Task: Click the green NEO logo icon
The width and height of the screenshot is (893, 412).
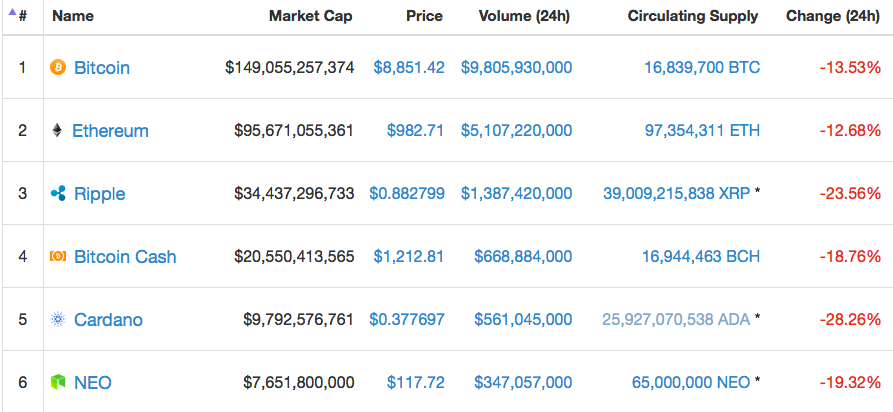Action: [58, 382]
